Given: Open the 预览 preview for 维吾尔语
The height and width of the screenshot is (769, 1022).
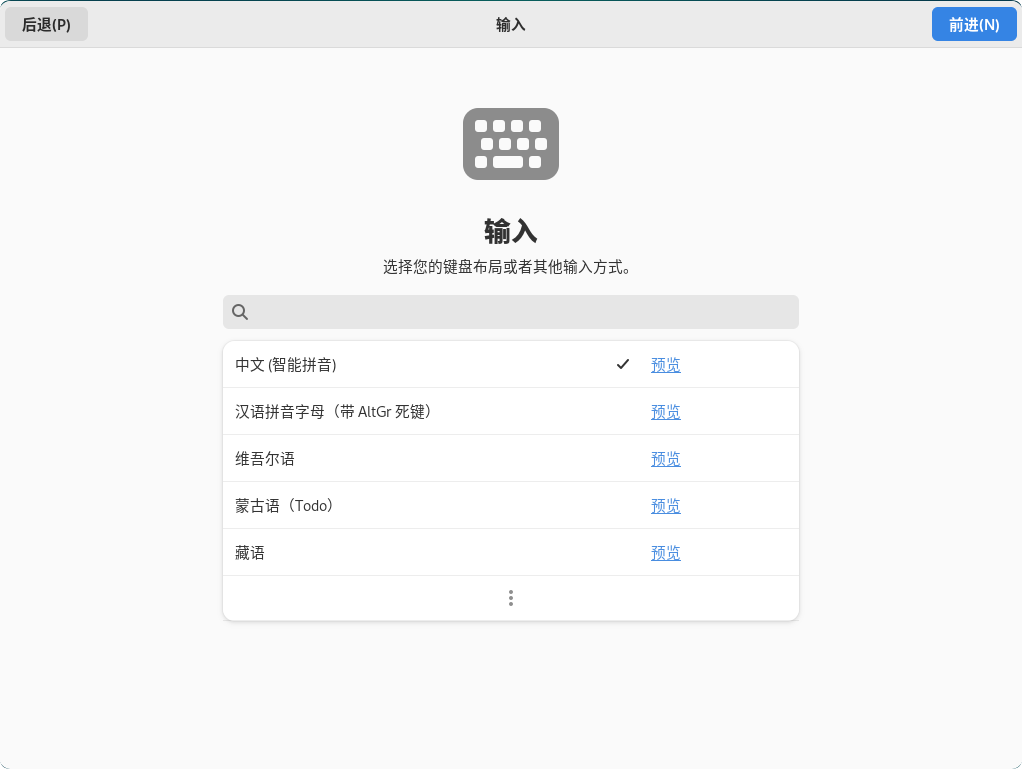Looking at the screenshot, I should 665,459.
